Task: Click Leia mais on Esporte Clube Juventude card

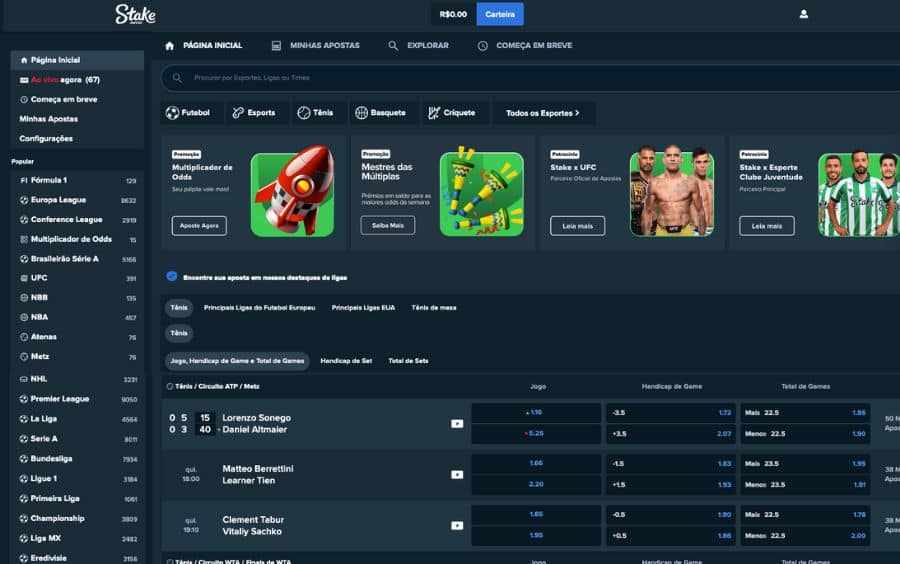Action: (x=767, y=226)
